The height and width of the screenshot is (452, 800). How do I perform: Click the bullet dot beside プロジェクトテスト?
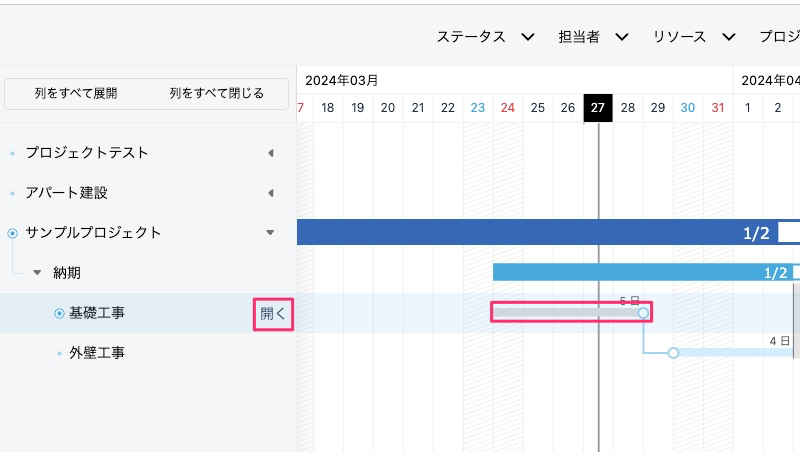13,153
